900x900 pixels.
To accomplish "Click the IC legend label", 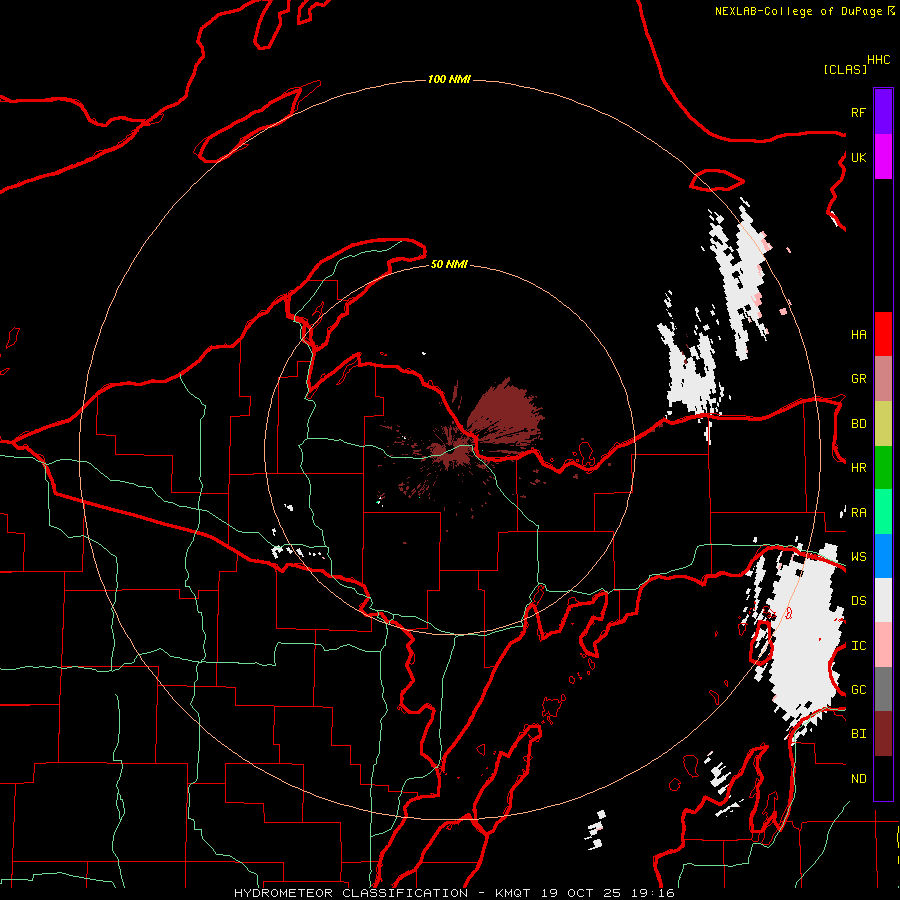I will [858, 646].
